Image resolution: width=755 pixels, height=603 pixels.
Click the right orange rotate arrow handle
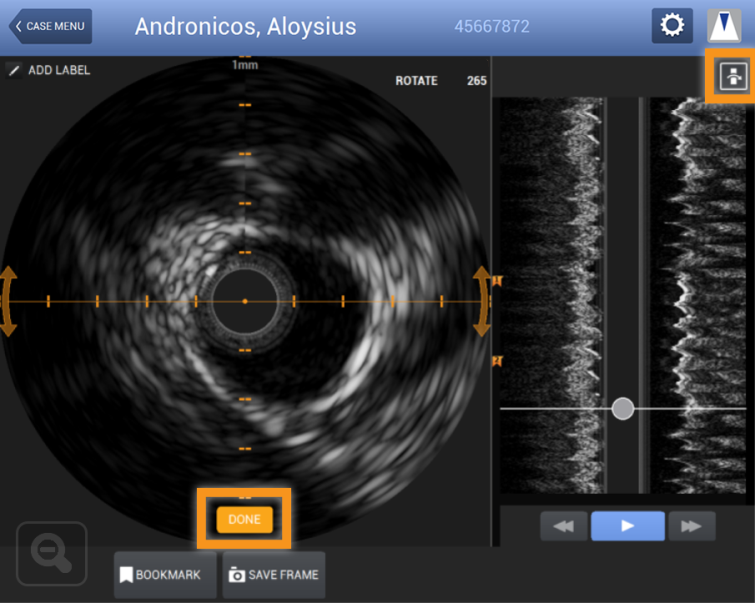482,302
